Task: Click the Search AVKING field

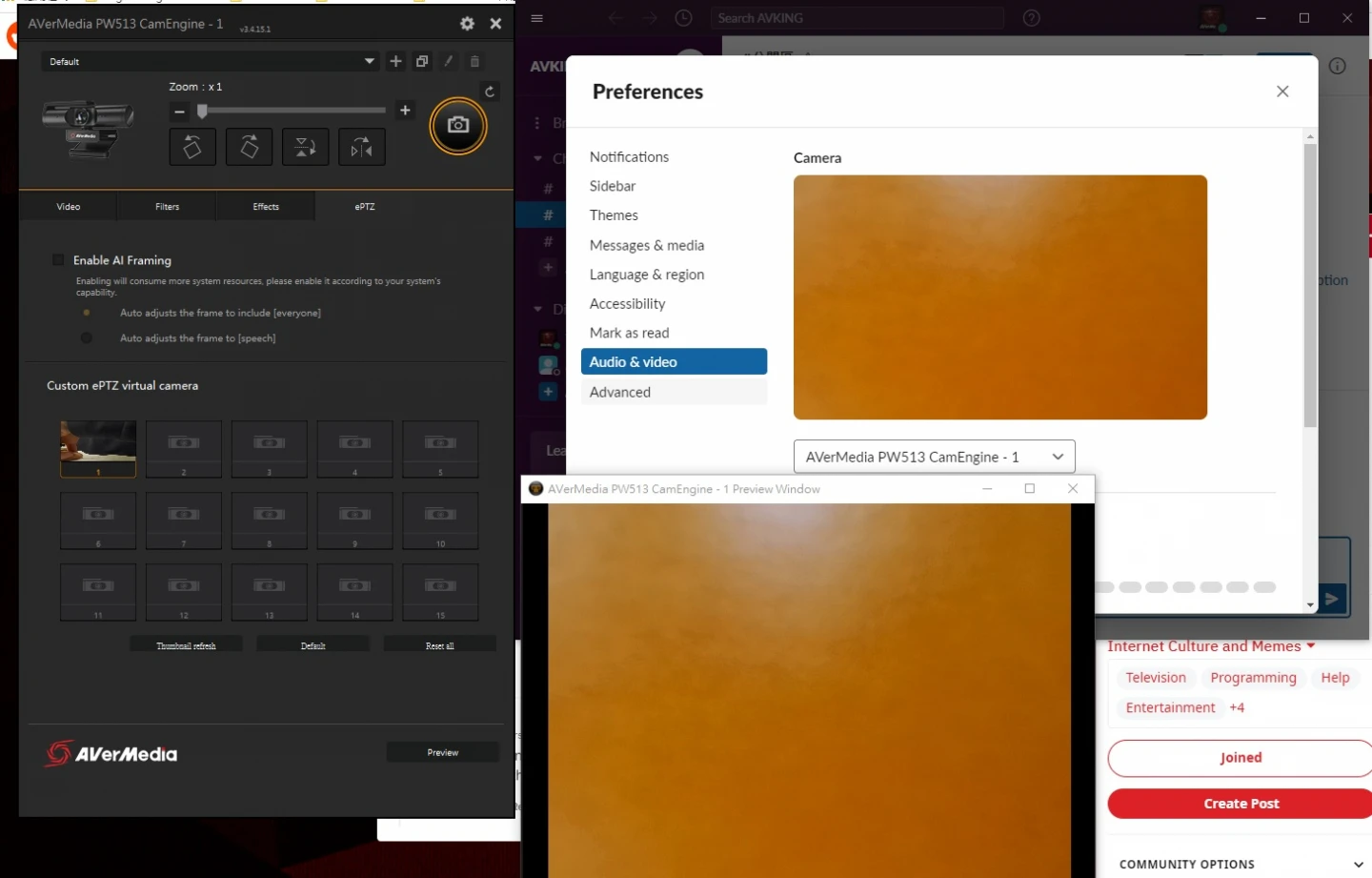Action: [x=857, y=18]
